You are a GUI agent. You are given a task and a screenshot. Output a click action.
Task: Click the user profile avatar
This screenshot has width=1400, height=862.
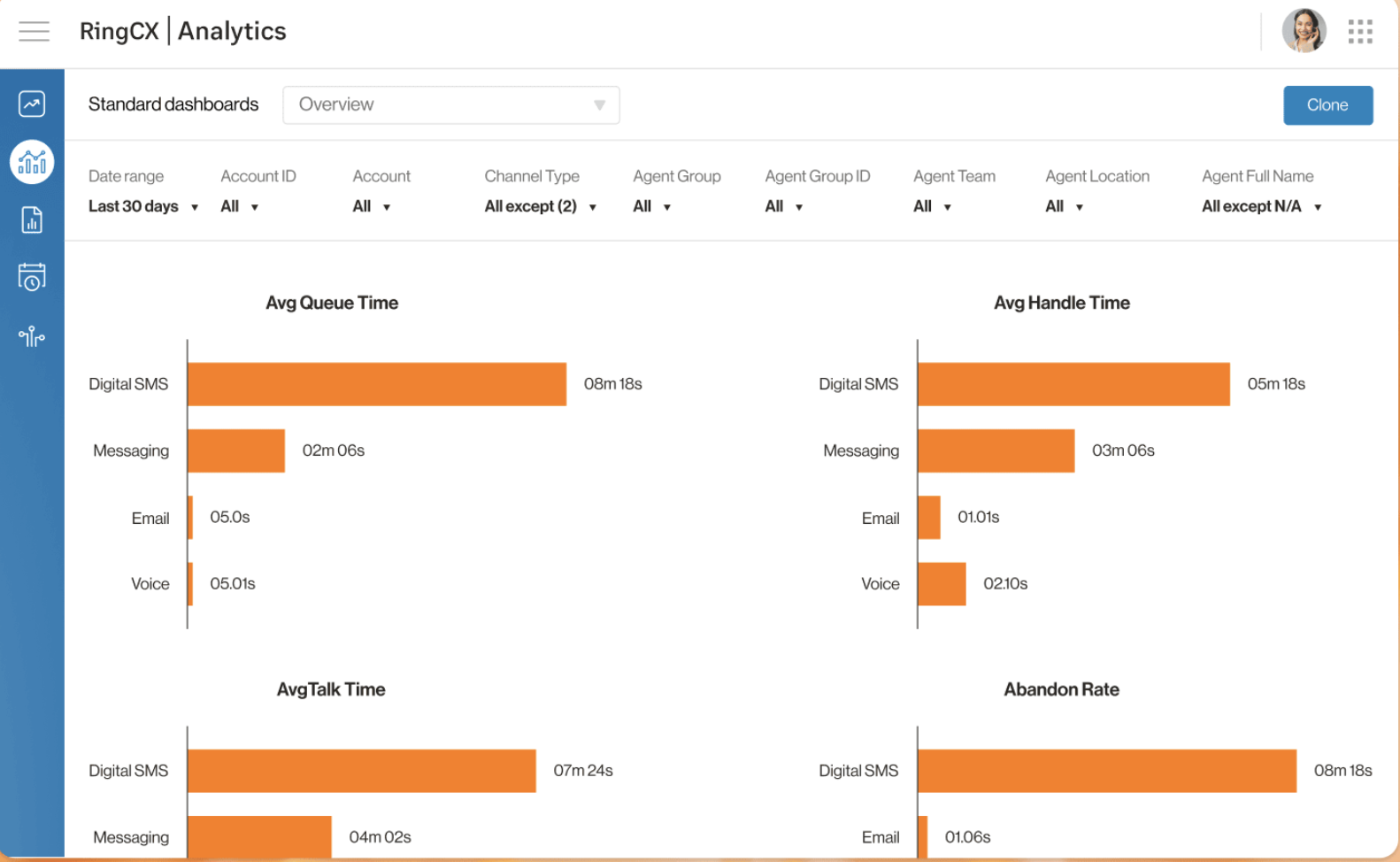(1304, 32)
